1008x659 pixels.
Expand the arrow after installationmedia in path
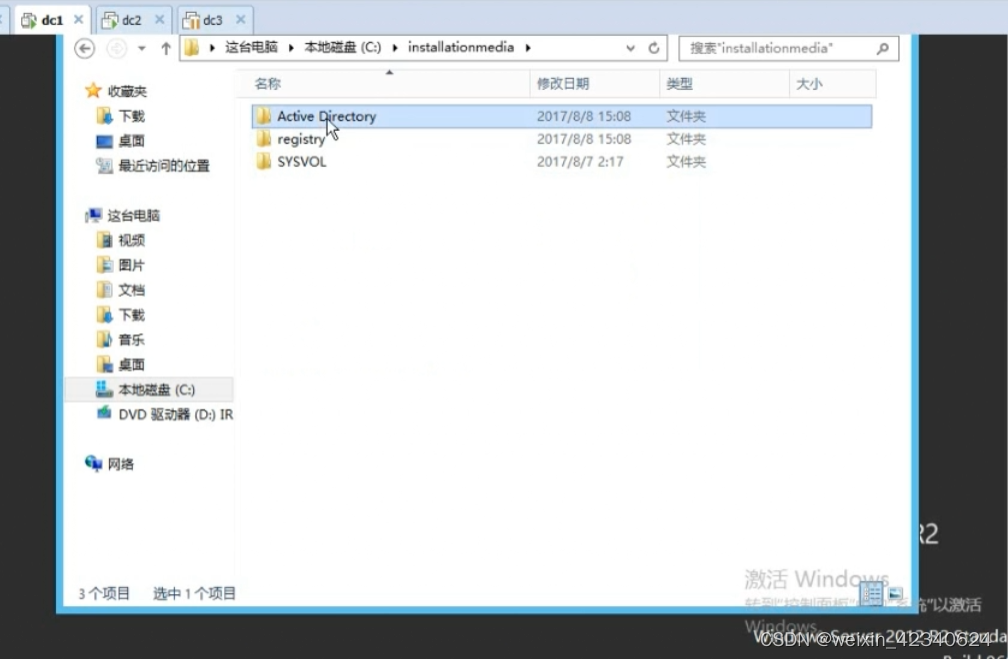528,48
